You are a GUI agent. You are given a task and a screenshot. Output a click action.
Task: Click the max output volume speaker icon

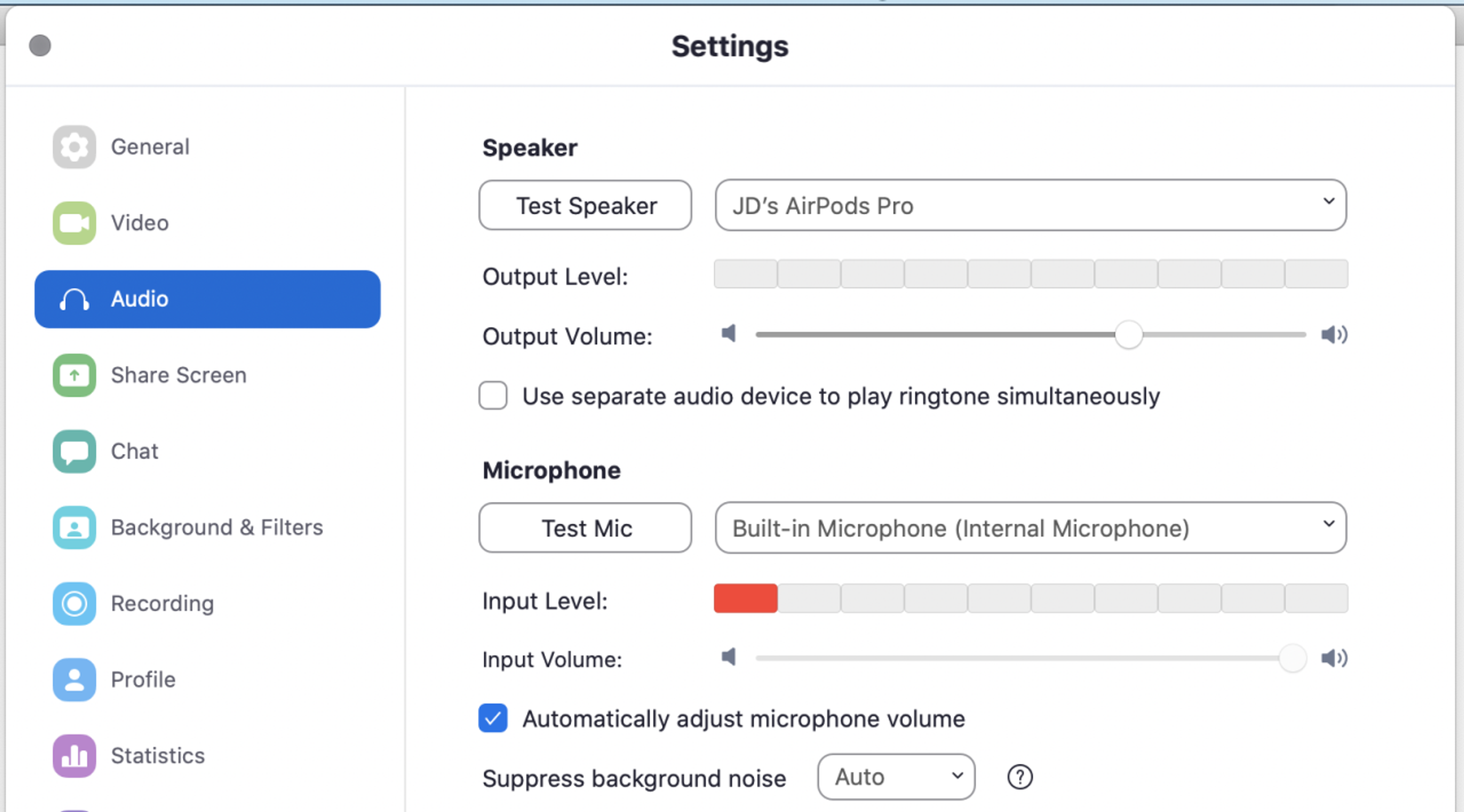[x=1333, y=335]
